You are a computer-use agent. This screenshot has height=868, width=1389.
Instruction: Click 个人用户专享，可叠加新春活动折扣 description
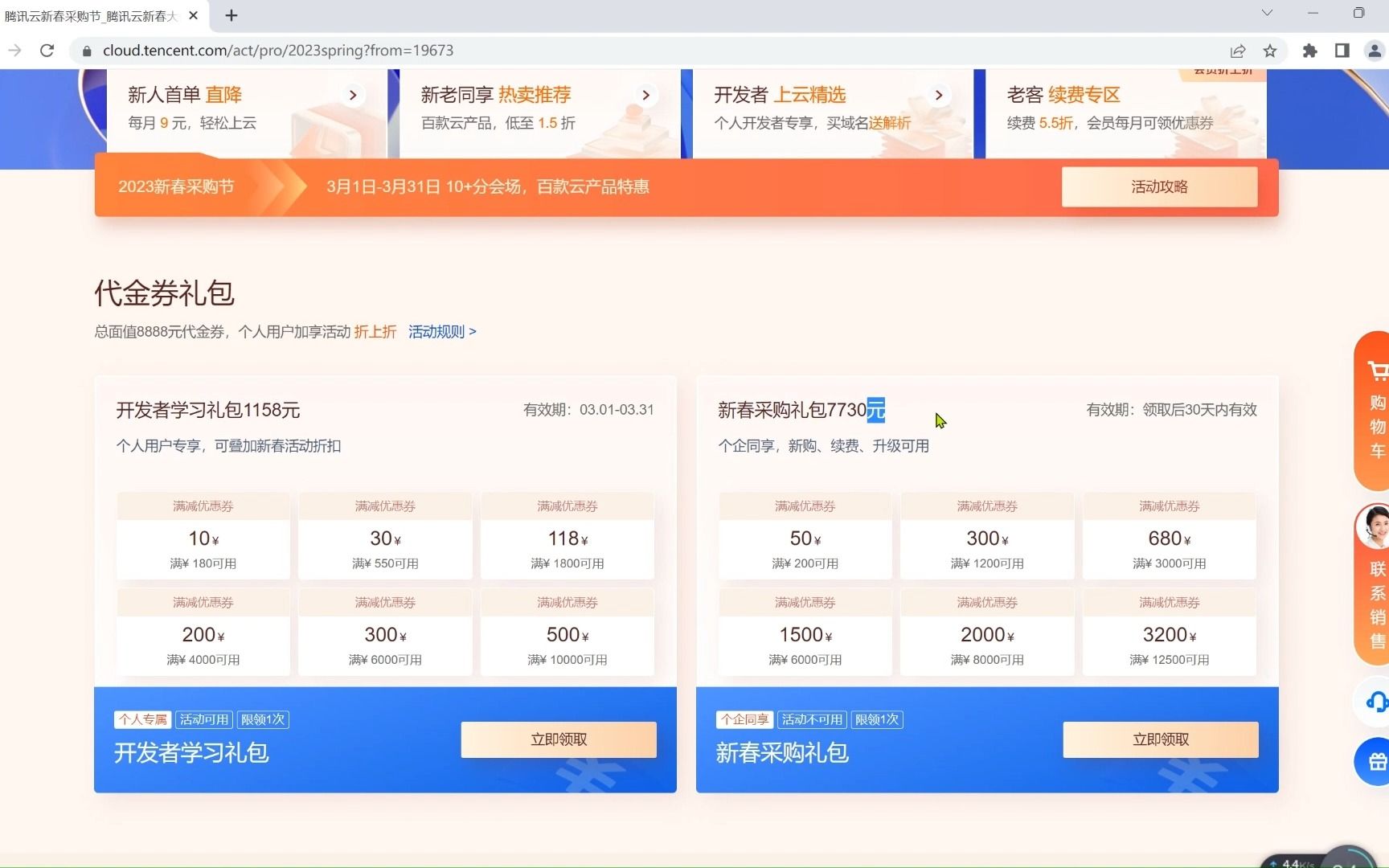229,446
